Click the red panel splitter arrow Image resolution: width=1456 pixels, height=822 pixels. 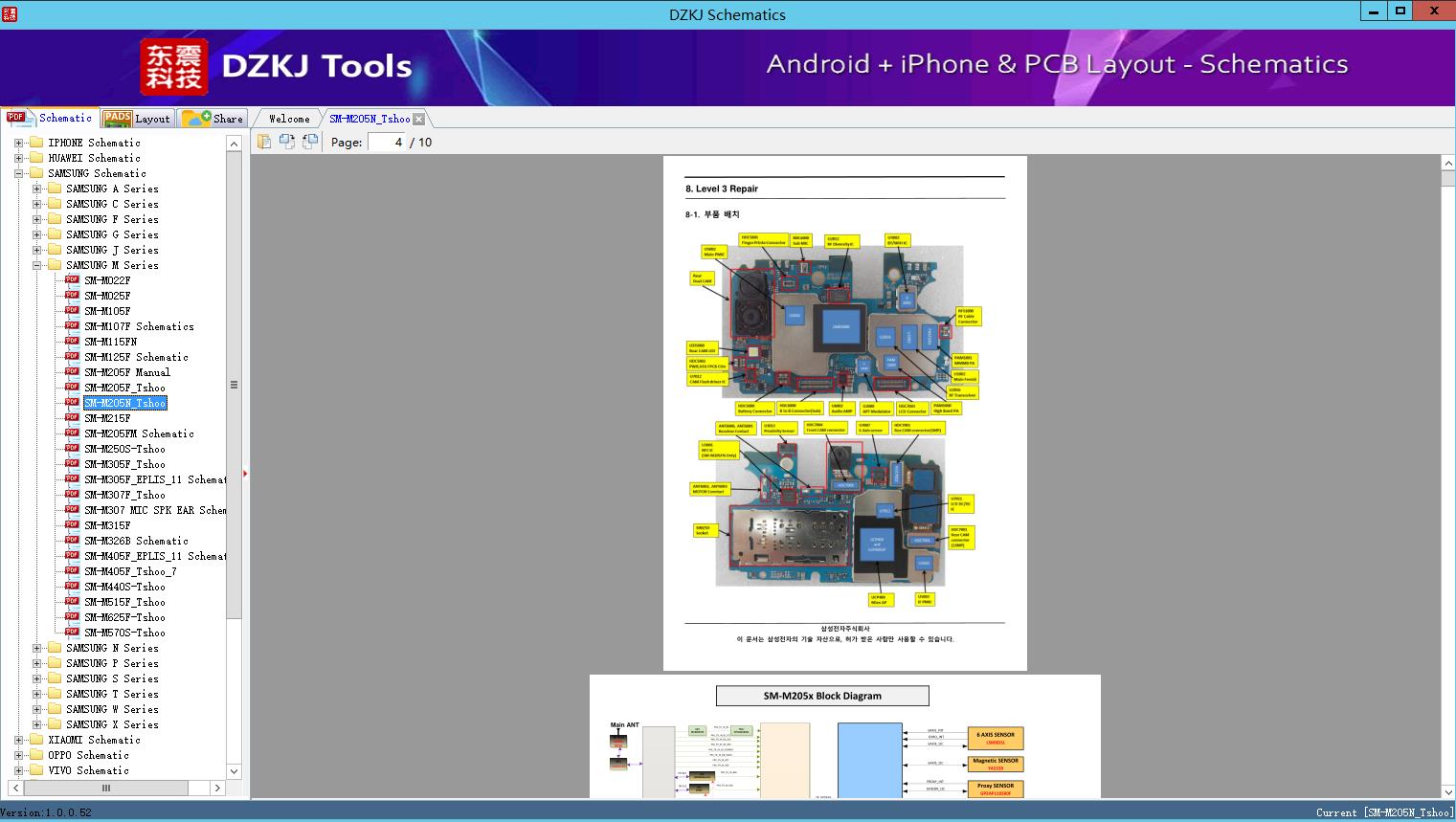coord(245,473)
